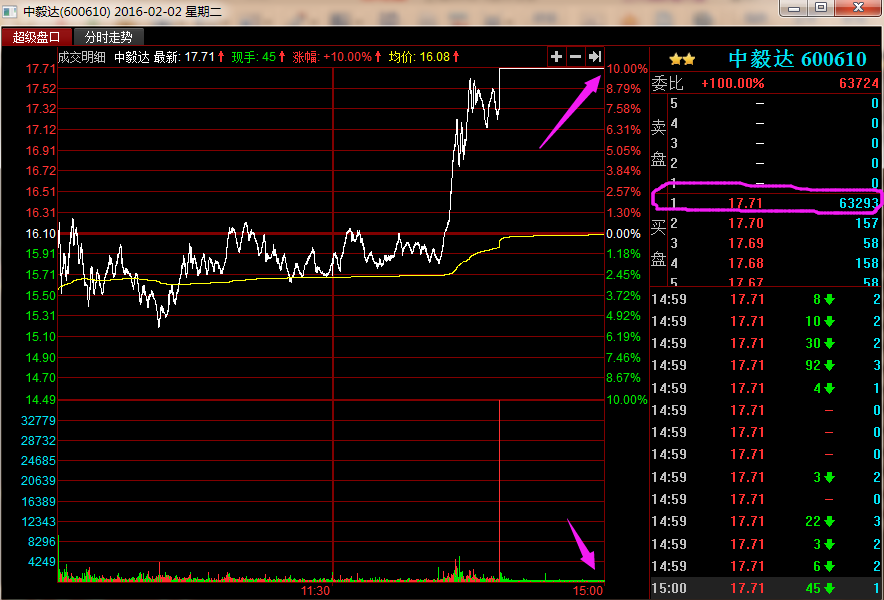
Task: Select buy level 1 order at 17.71
Action: point(766,203)
